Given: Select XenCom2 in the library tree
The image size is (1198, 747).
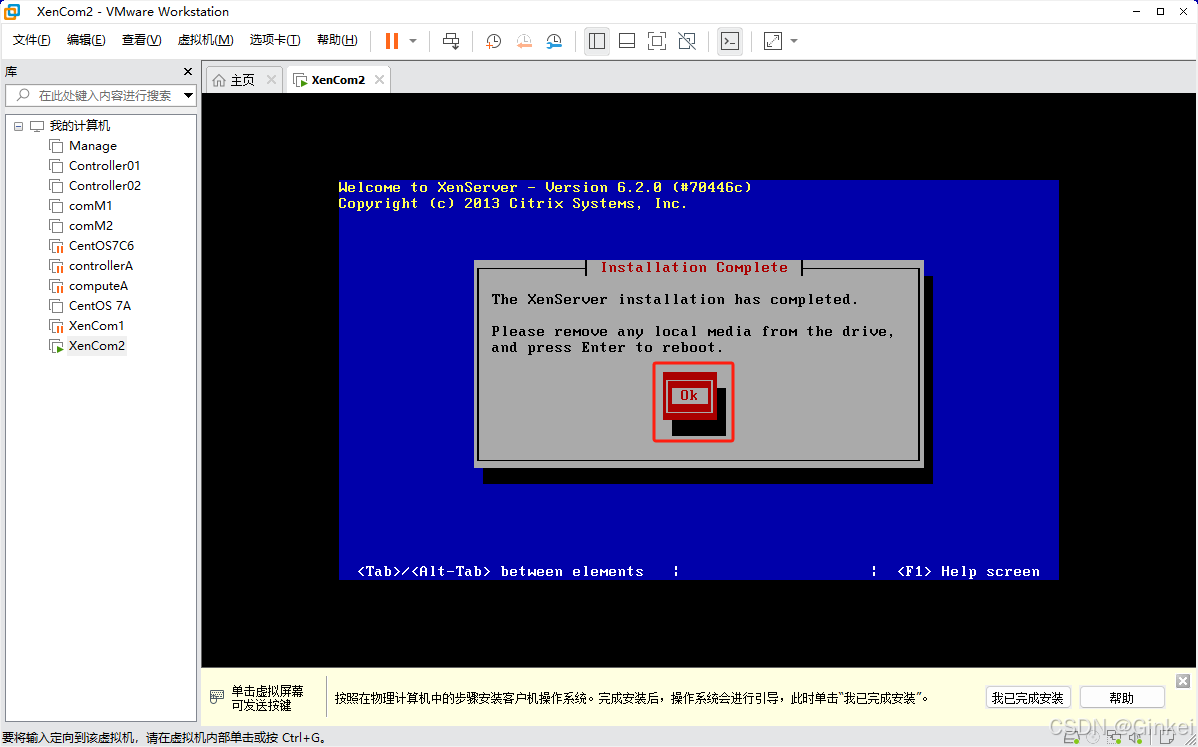Looking at the screenshot, I should pyautogui.click(x=96, y=345).
